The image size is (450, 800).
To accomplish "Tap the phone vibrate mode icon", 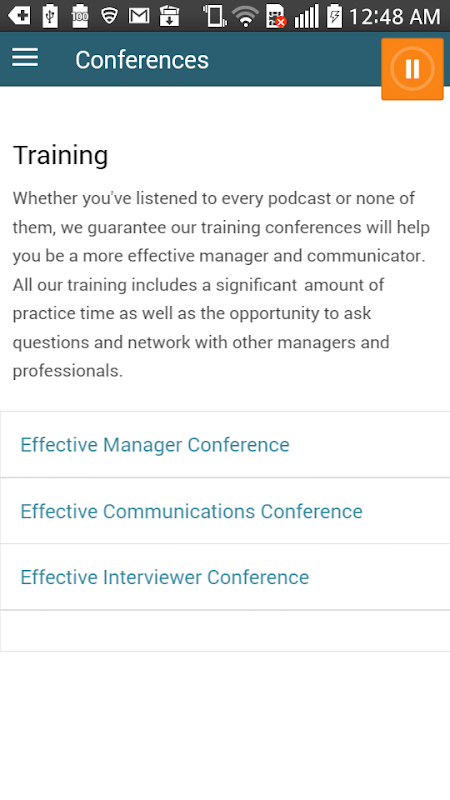I will point(214,15).
